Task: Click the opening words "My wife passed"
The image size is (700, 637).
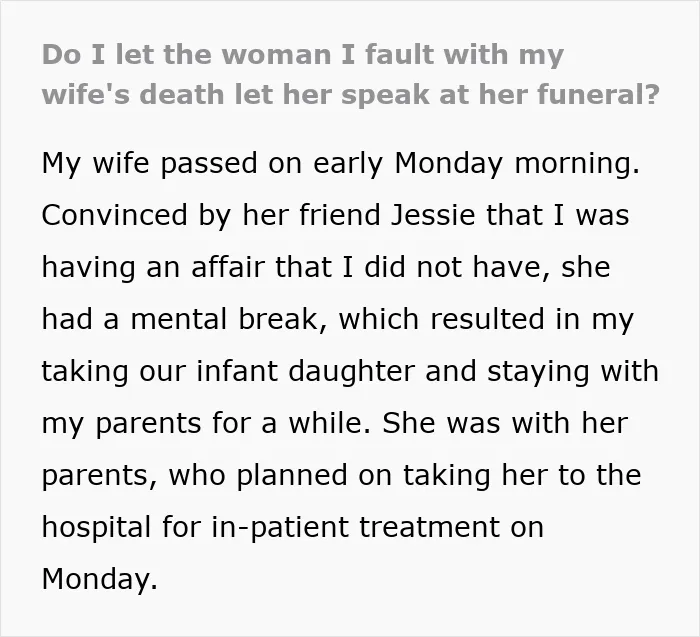Action: pyautogui.click(x=149, y=164)
